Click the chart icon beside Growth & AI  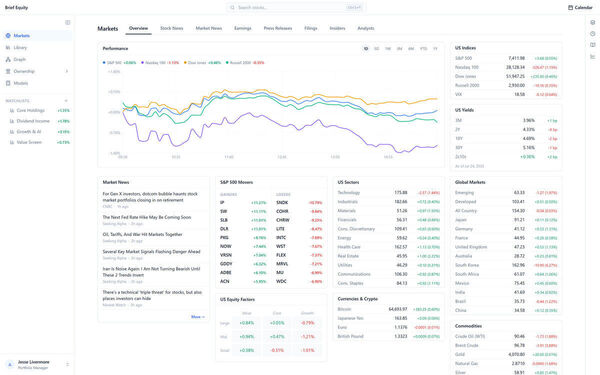tap(12, 132)
